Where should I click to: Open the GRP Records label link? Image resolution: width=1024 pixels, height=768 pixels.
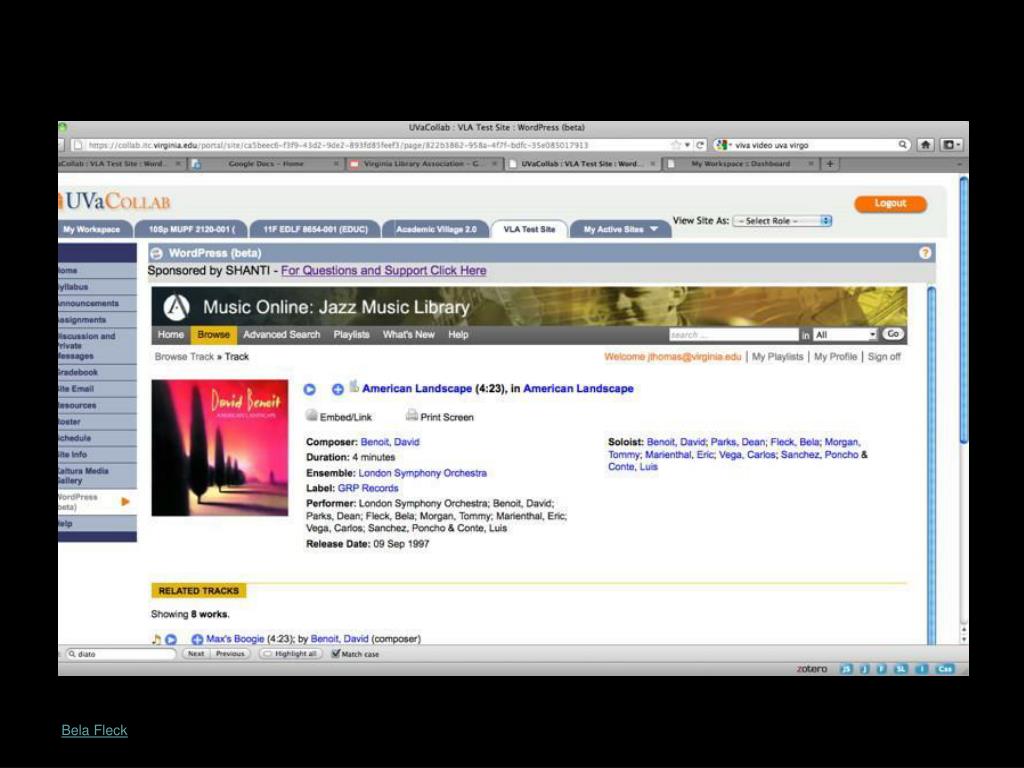pyautogui.click(x=368, y=488)
